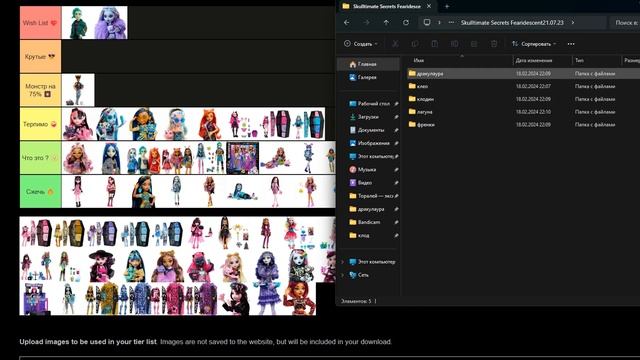Click the Paste icon in Explorer toolbar

[434, 44]
